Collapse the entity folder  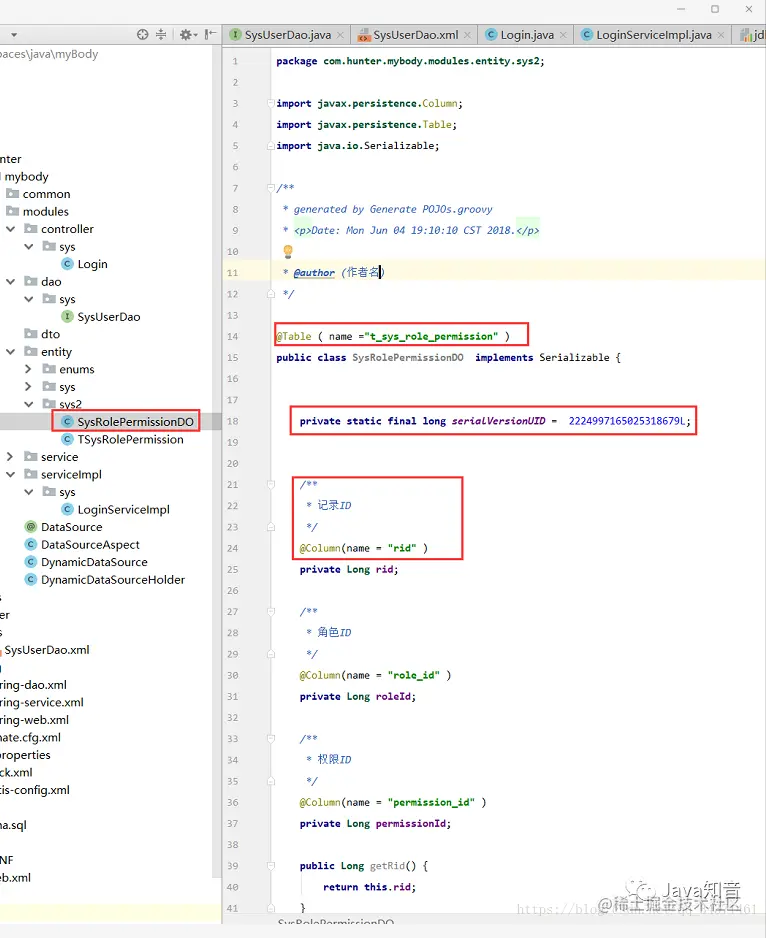click(x=10, y=352)
